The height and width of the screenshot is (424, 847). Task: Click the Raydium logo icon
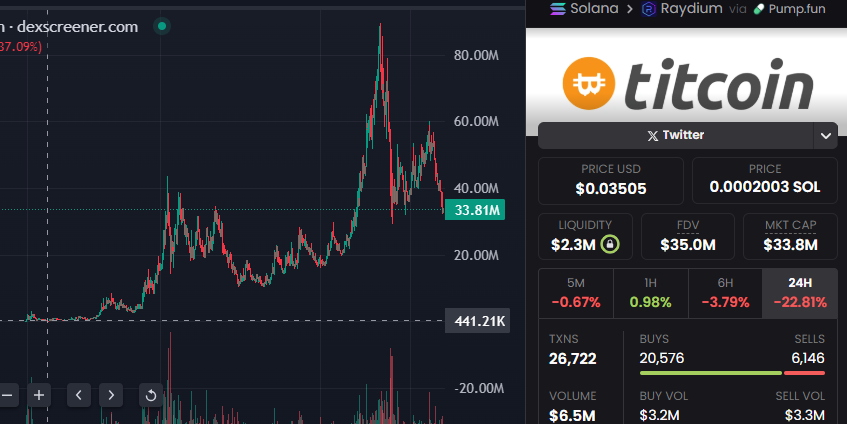tap(649, 9)
